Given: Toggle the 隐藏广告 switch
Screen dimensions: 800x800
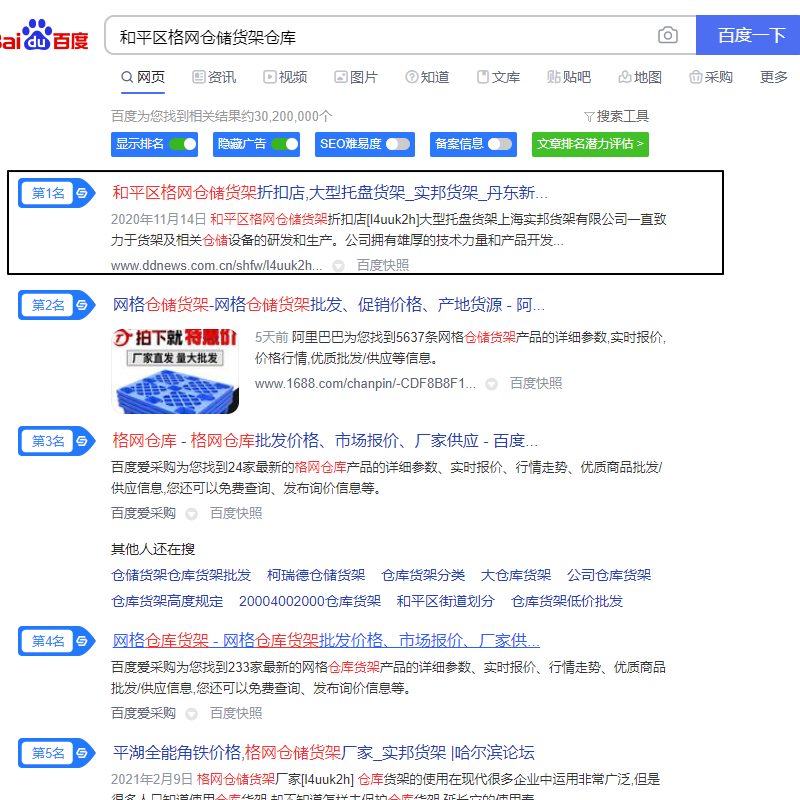Looking at the screenshot, I should pos(285,144).
